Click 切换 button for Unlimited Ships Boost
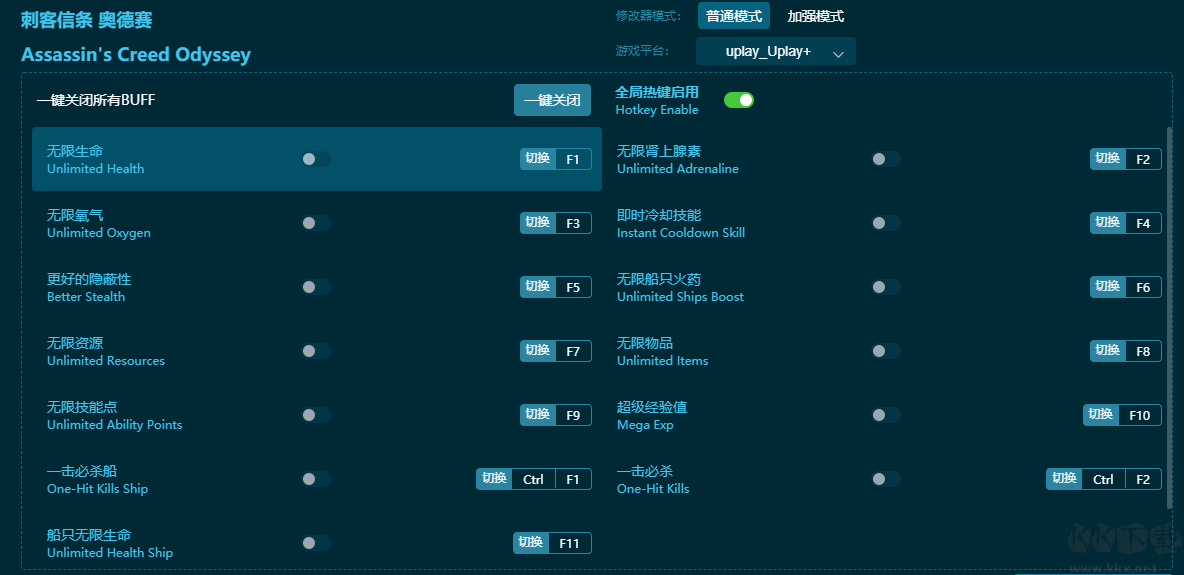The image size is (1184, 575). pyautogui.click(x=1108, y=287)
